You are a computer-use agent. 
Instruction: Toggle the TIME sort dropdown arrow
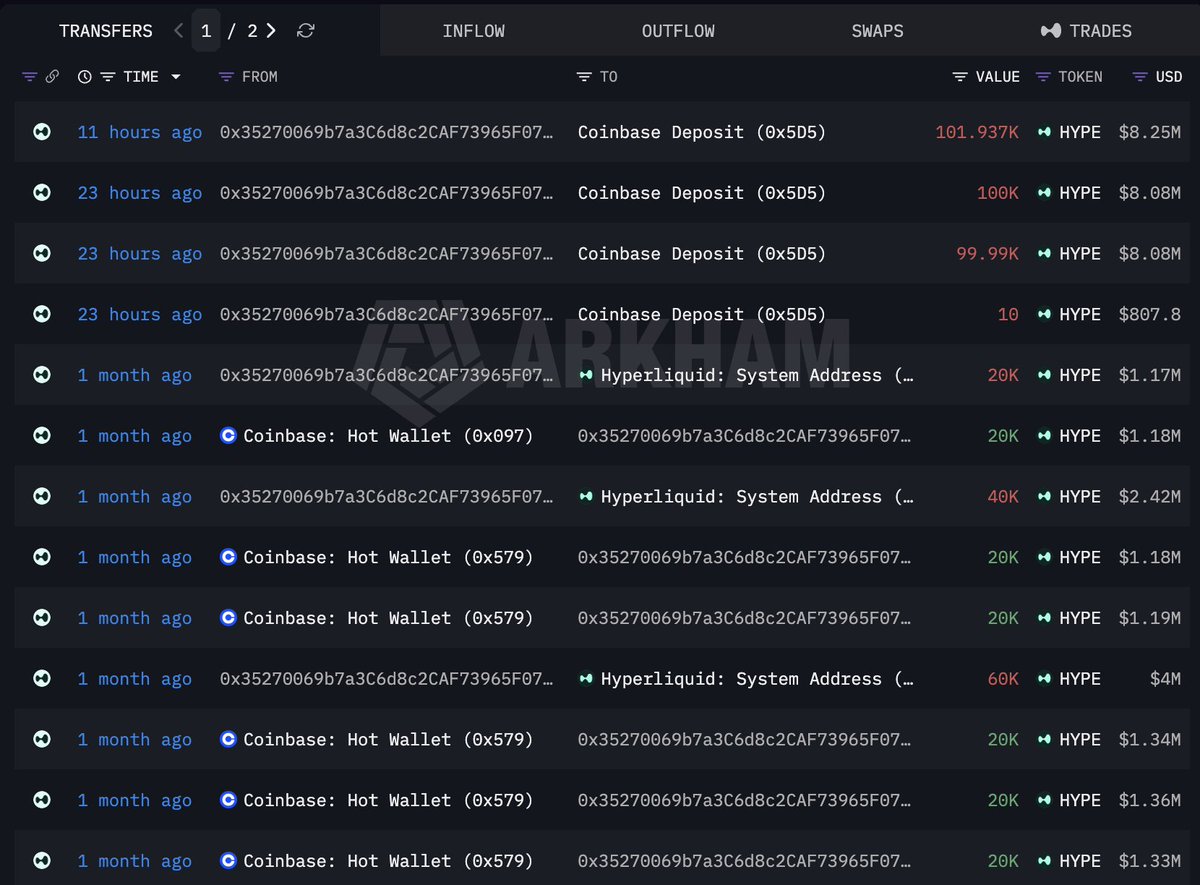[176, 77]
